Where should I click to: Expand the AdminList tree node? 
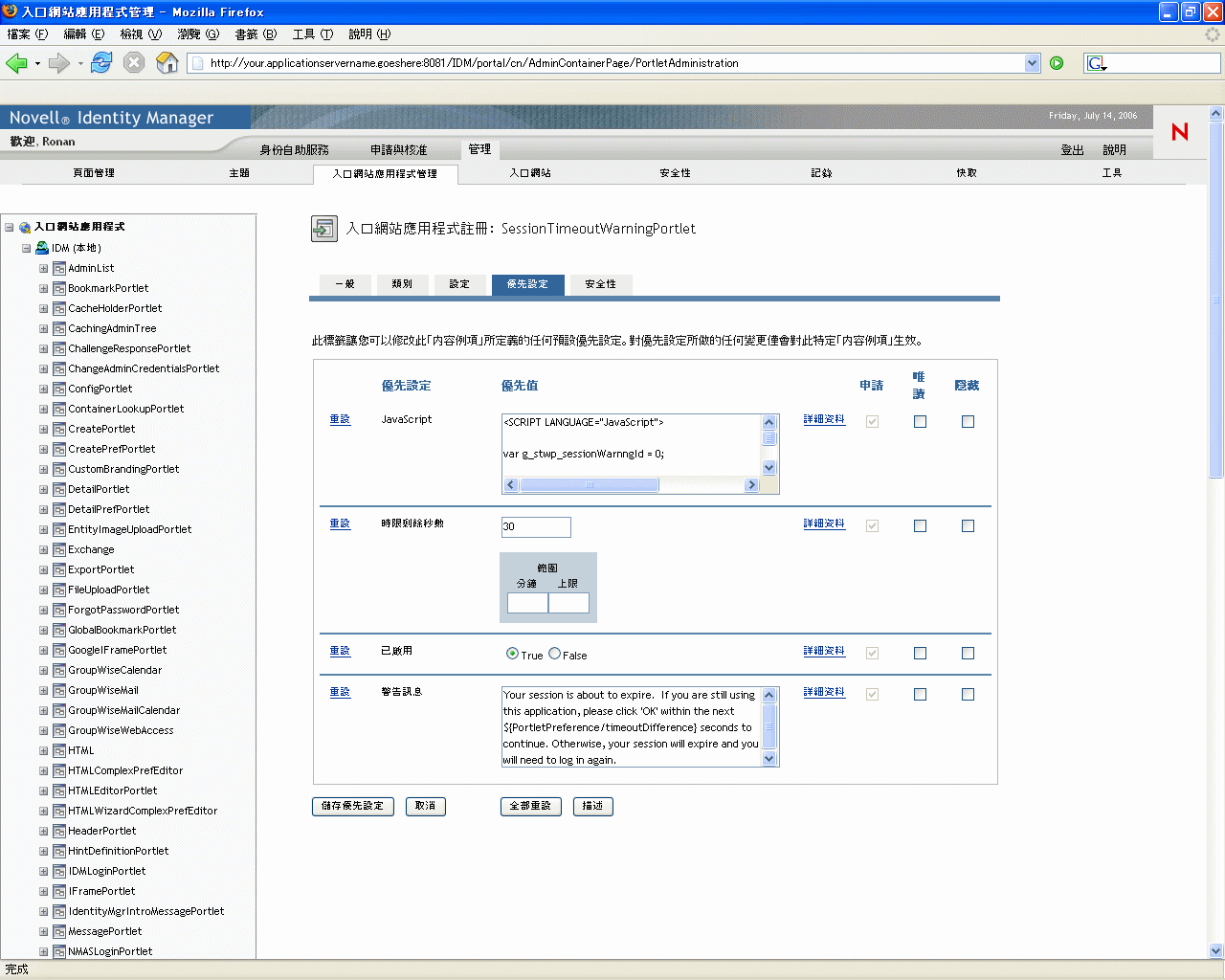coord(43,268)
